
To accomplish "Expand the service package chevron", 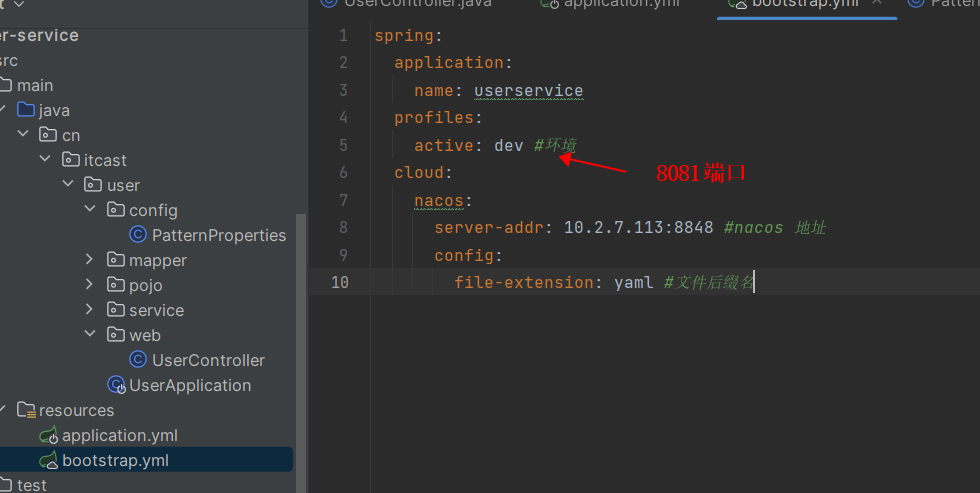I will [91, 310].
